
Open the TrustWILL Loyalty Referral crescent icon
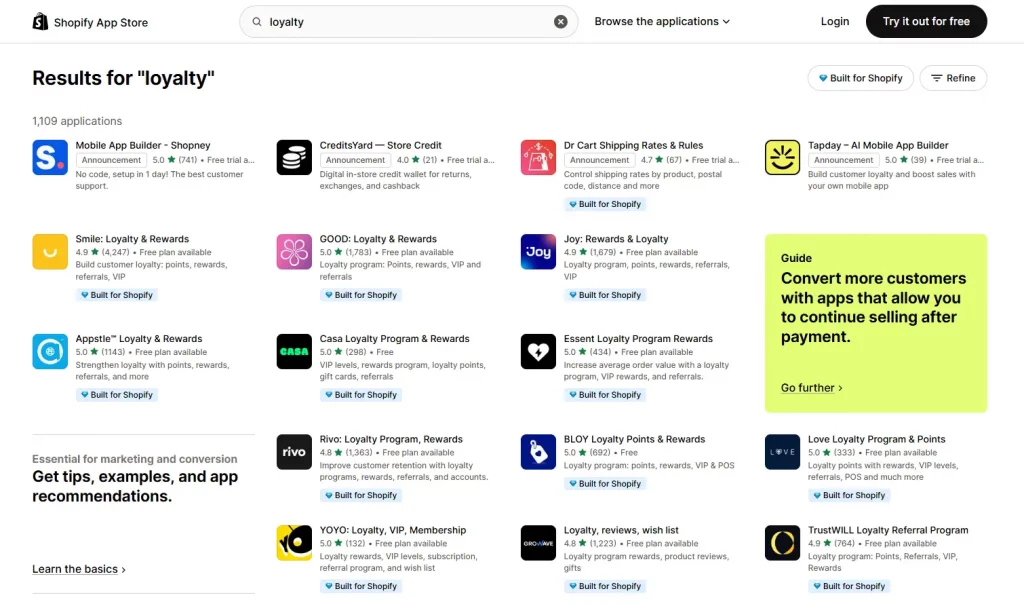click(x=782, y=543)
